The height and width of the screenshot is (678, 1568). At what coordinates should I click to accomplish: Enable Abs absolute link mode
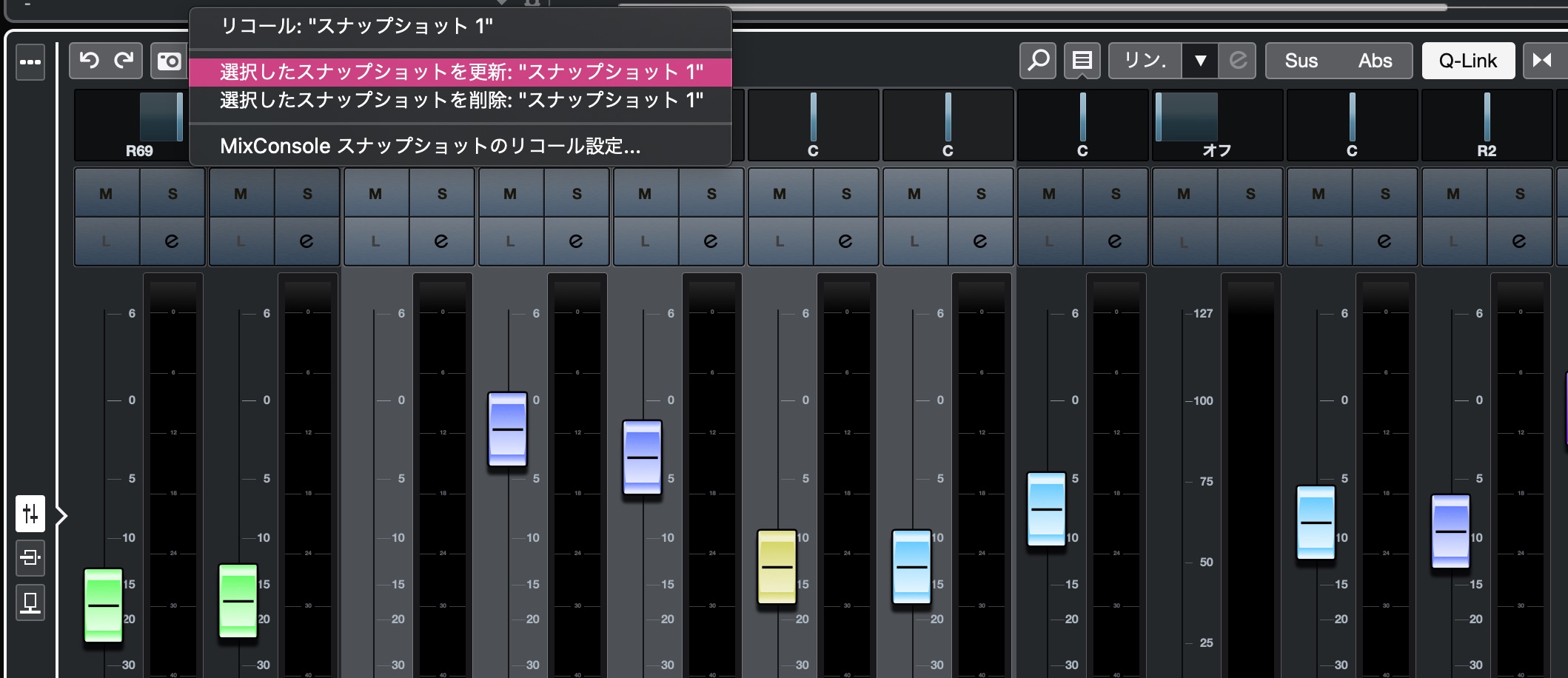point(1376,61)
